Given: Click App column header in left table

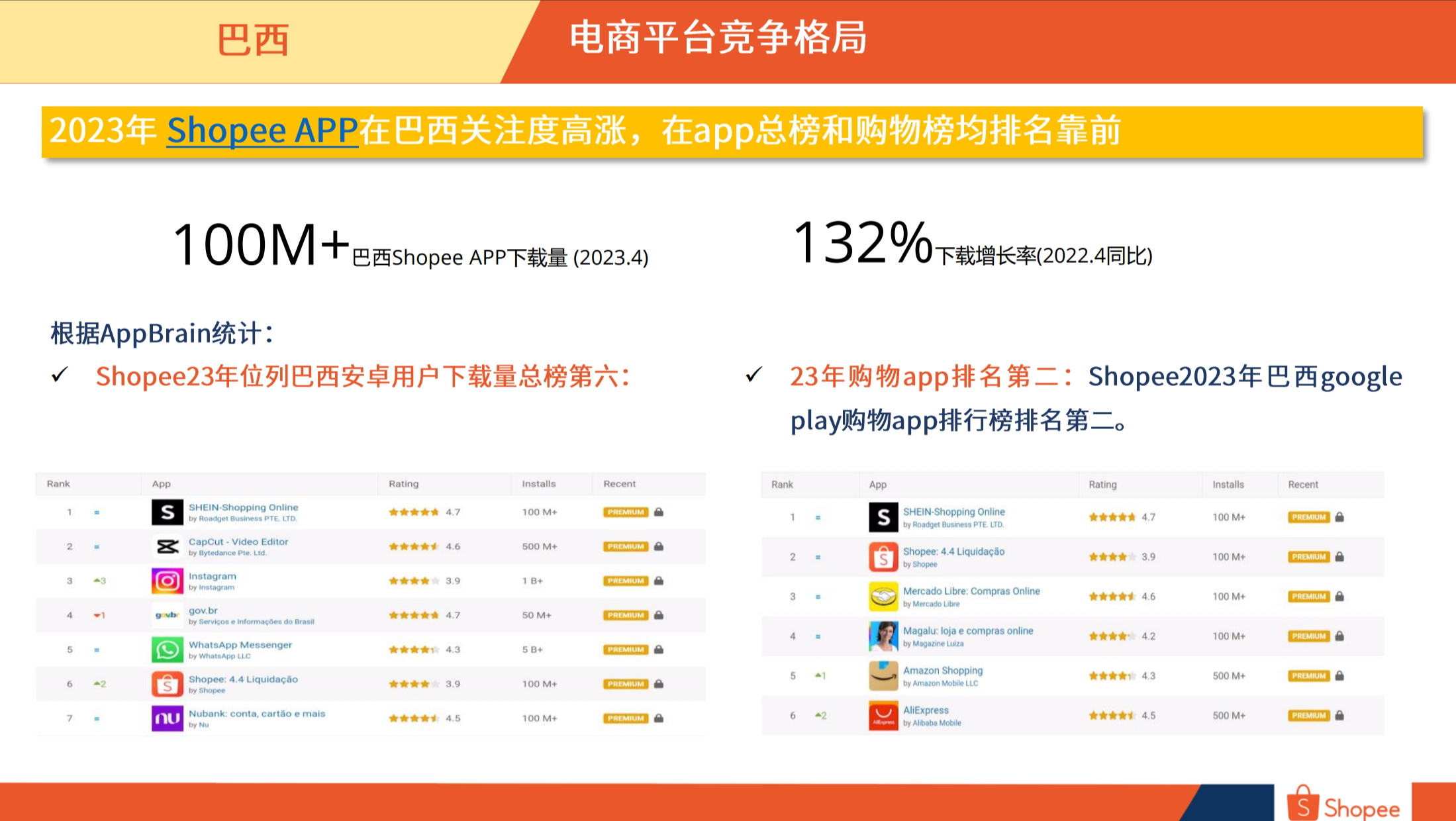Looking at the screenshot, I should (162, 484).
